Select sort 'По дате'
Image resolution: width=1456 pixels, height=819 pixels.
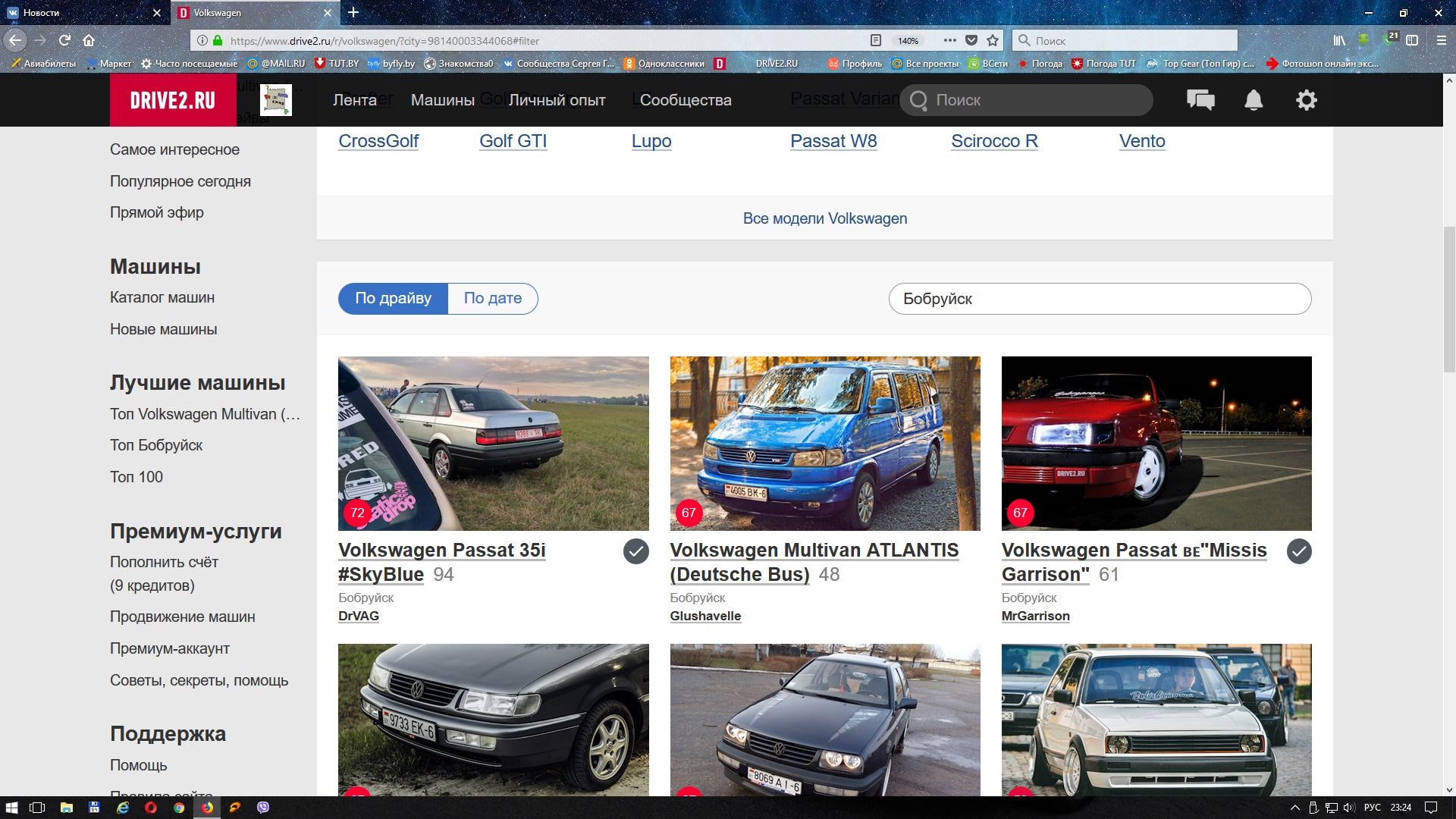tap(493, 299)
